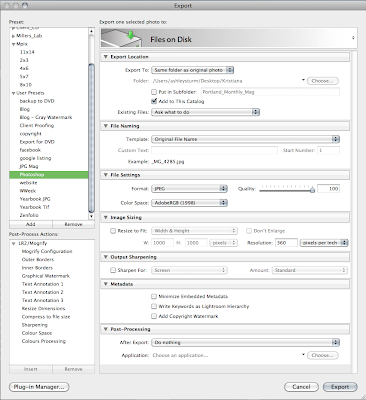
Task: Collapse the File Settings section
Action: (x=105, y=175)
